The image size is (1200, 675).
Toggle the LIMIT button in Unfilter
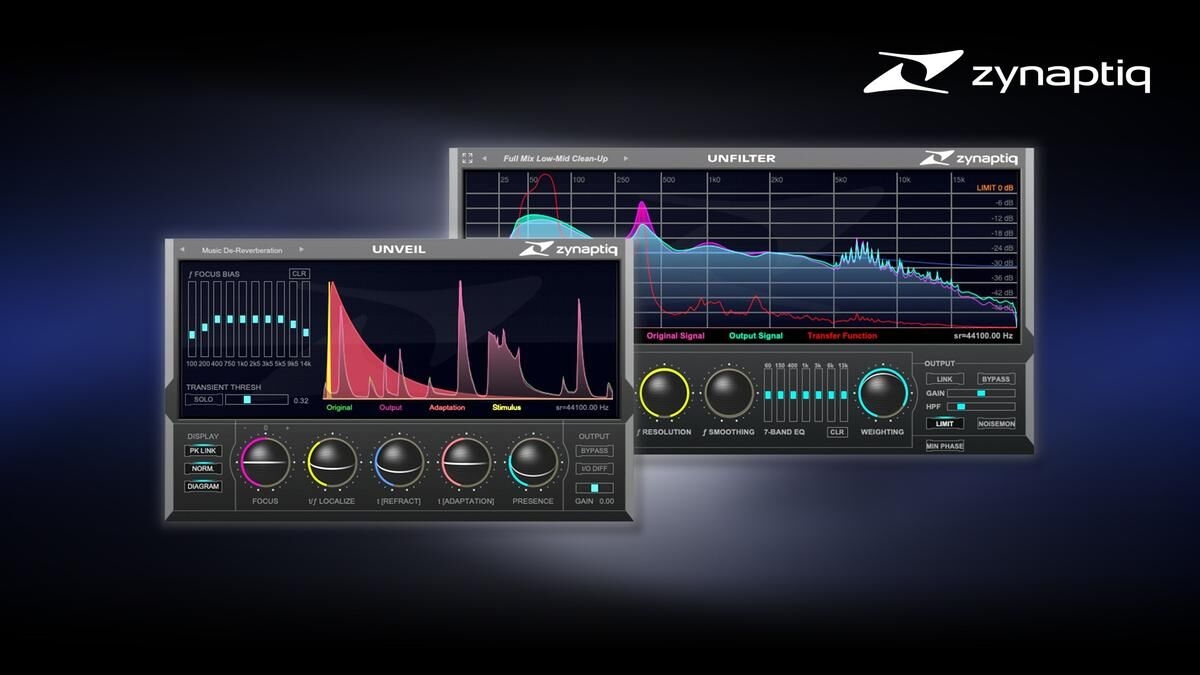point(944,424)
